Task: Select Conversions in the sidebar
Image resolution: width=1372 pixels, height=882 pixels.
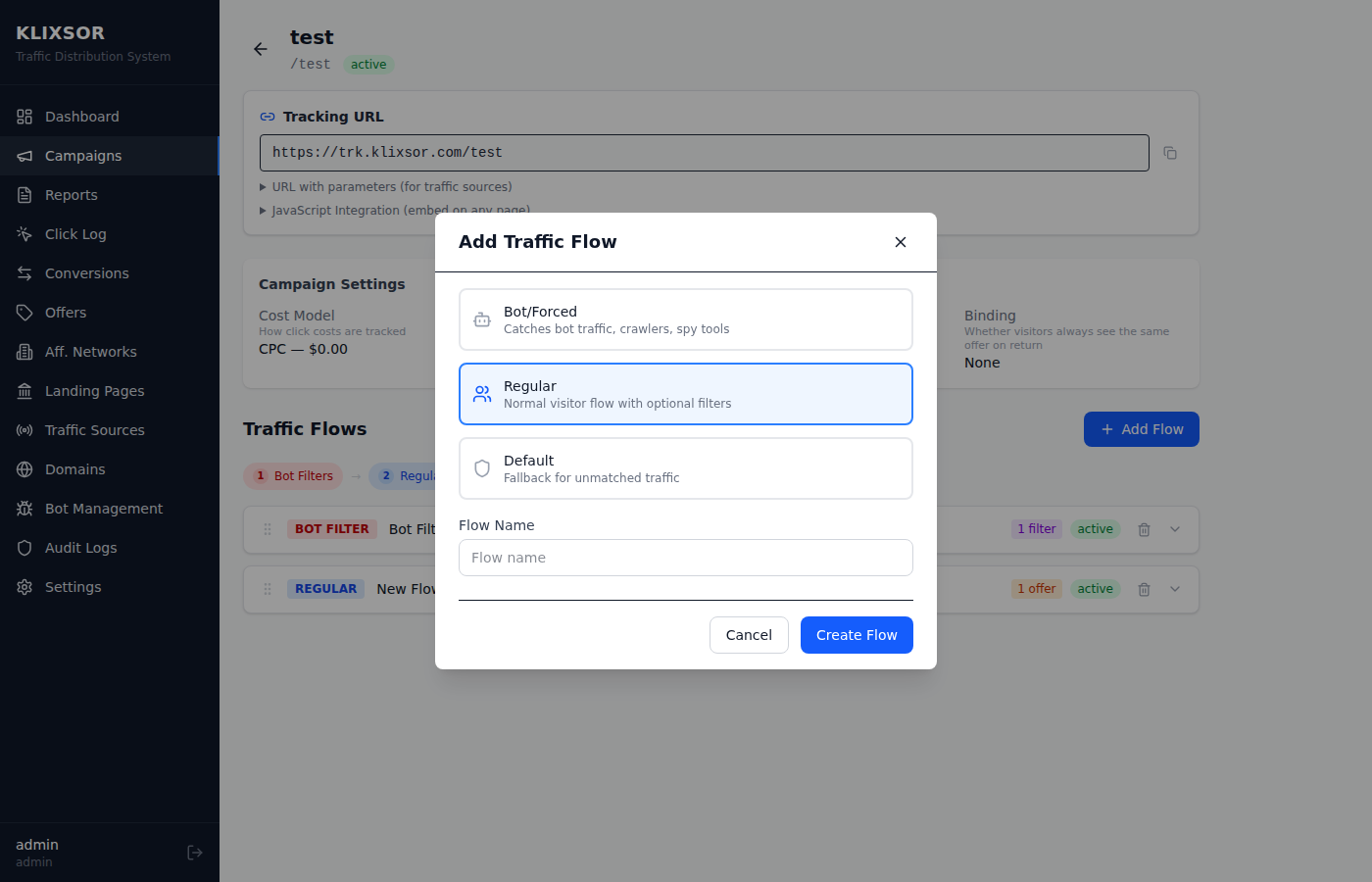Action: (x=85, y=272)
